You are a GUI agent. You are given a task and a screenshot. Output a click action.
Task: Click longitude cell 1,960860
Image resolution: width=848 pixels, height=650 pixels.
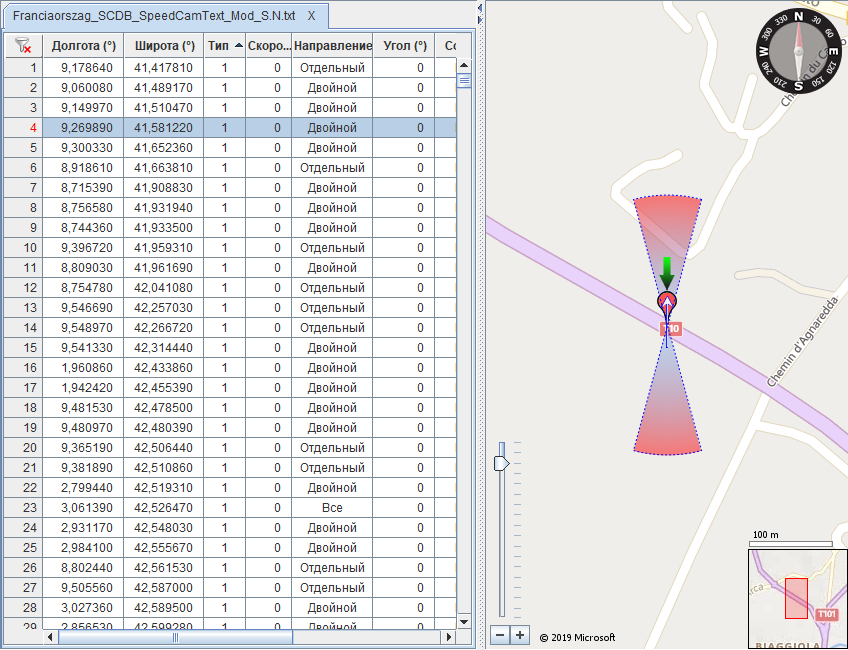pos(84,368)
